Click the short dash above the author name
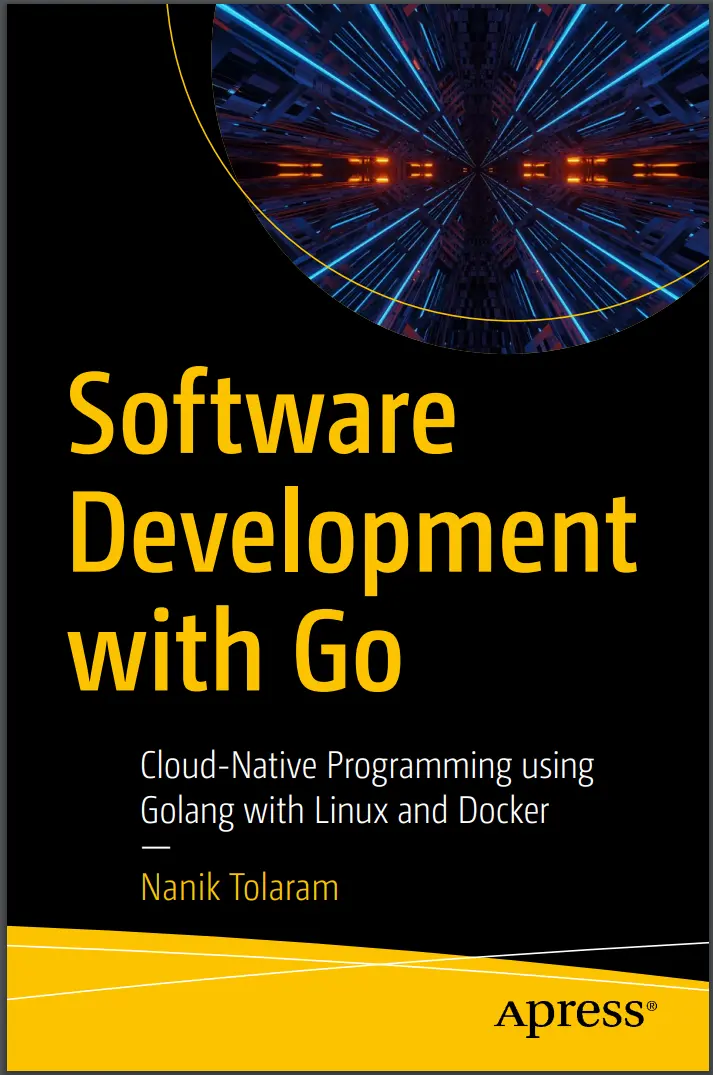Image resolution: width=713 pixels, height=1075 pixels. 155,848
